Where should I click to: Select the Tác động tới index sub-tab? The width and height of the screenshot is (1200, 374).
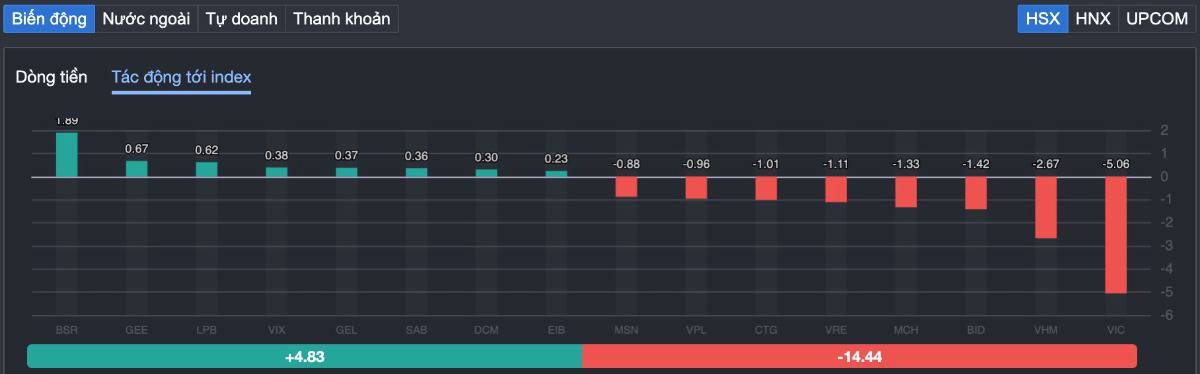coord(181,77)
